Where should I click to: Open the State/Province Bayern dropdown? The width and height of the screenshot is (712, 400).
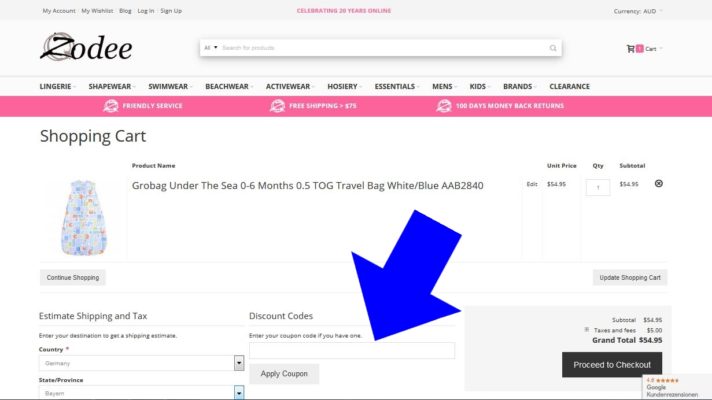click(x=142, y=393)
